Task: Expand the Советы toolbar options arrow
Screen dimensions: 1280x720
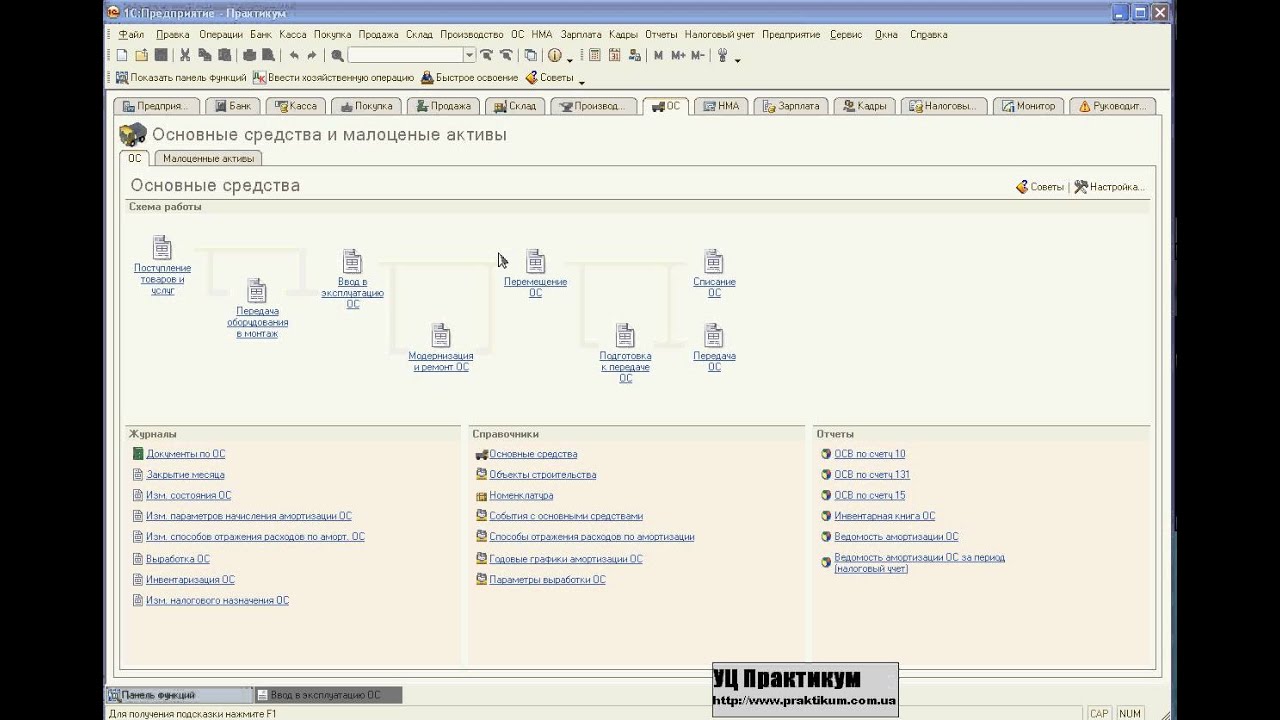Action: 581,81
